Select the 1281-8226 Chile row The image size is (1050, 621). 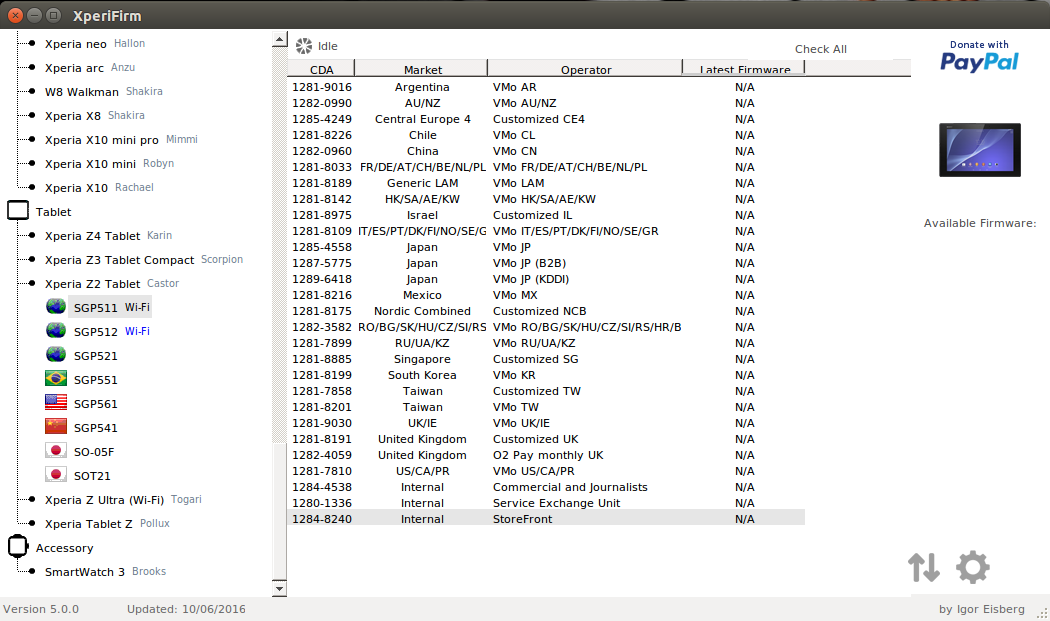pos(546,135)
